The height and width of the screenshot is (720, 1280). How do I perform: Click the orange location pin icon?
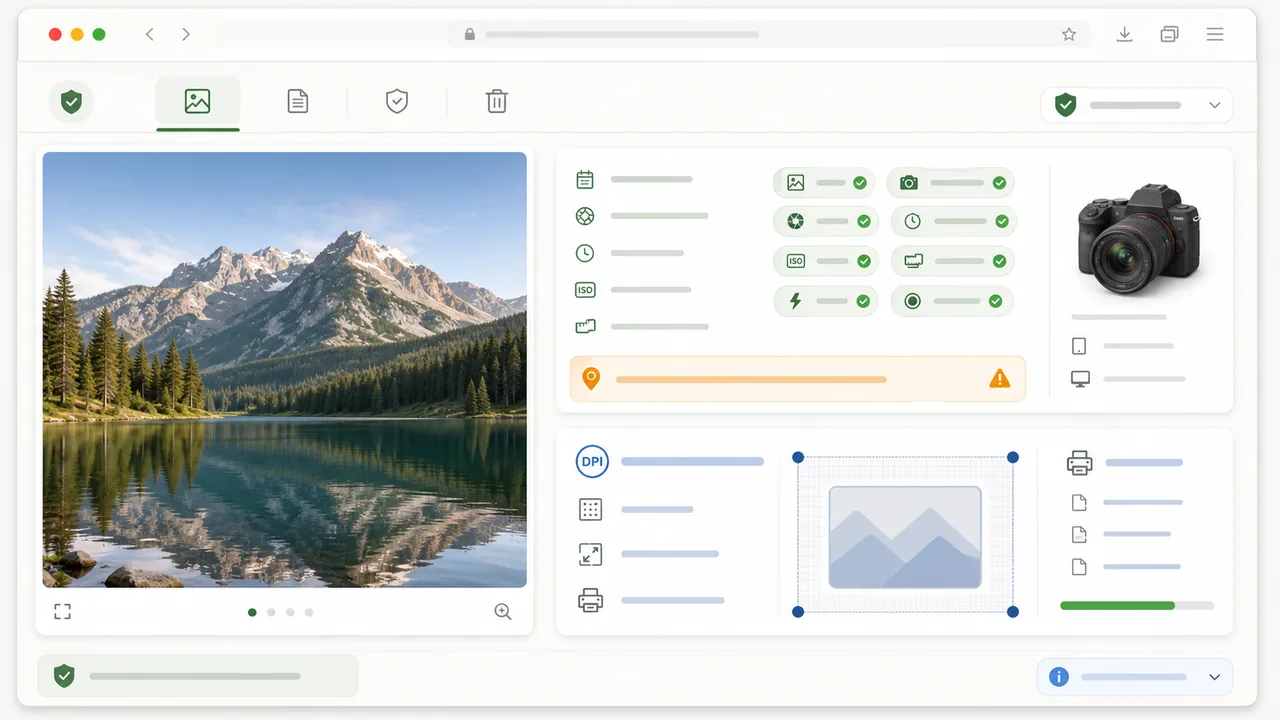(591, 379)
